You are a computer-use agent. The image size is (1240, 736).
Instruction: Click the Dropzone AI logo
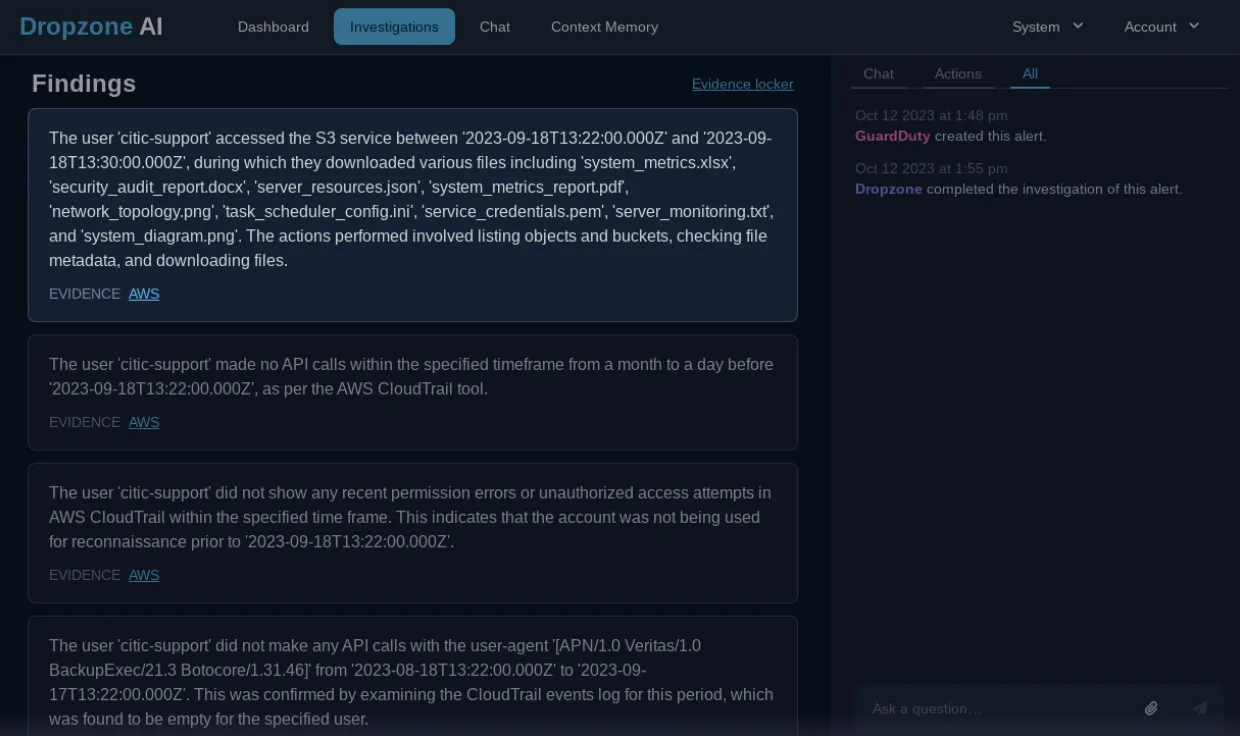(x=91, y=27)
